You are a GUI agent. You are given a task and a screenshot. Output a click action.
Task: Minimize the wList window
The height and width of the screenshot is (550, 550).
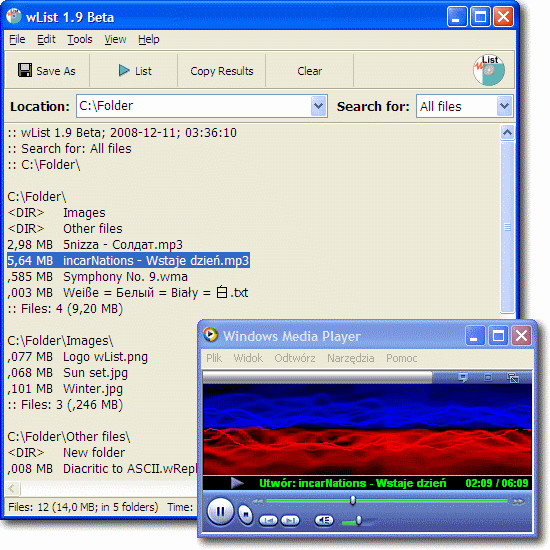point(457,16)
